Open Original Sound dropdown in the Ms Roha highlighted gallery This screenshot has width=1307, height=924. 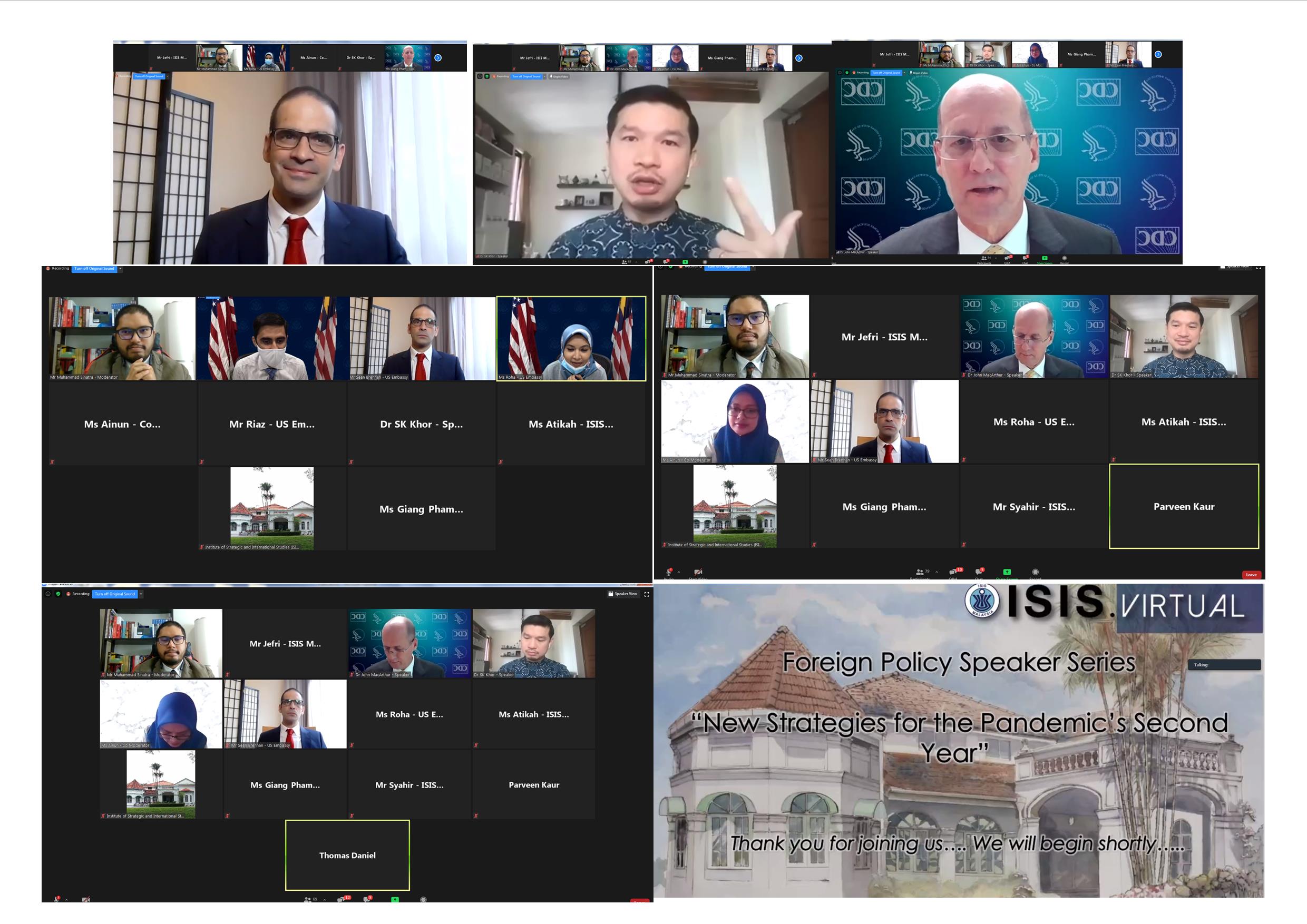120,269
